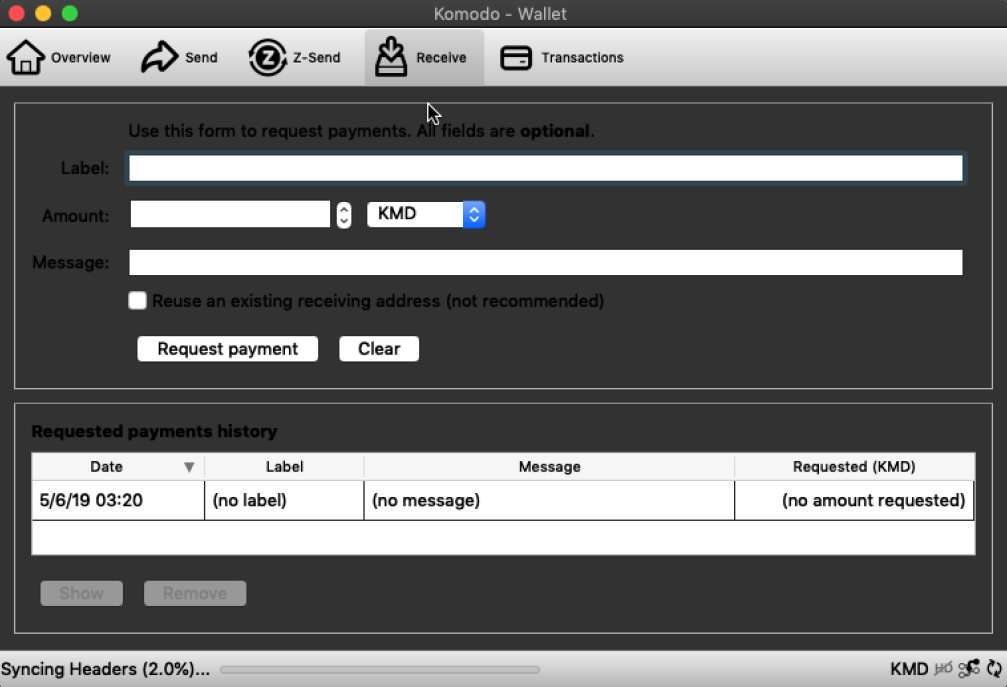The height and width of the screenshot is (687, 1007).
Task: Click the Request payment button
Action: [x=227, y=349]
